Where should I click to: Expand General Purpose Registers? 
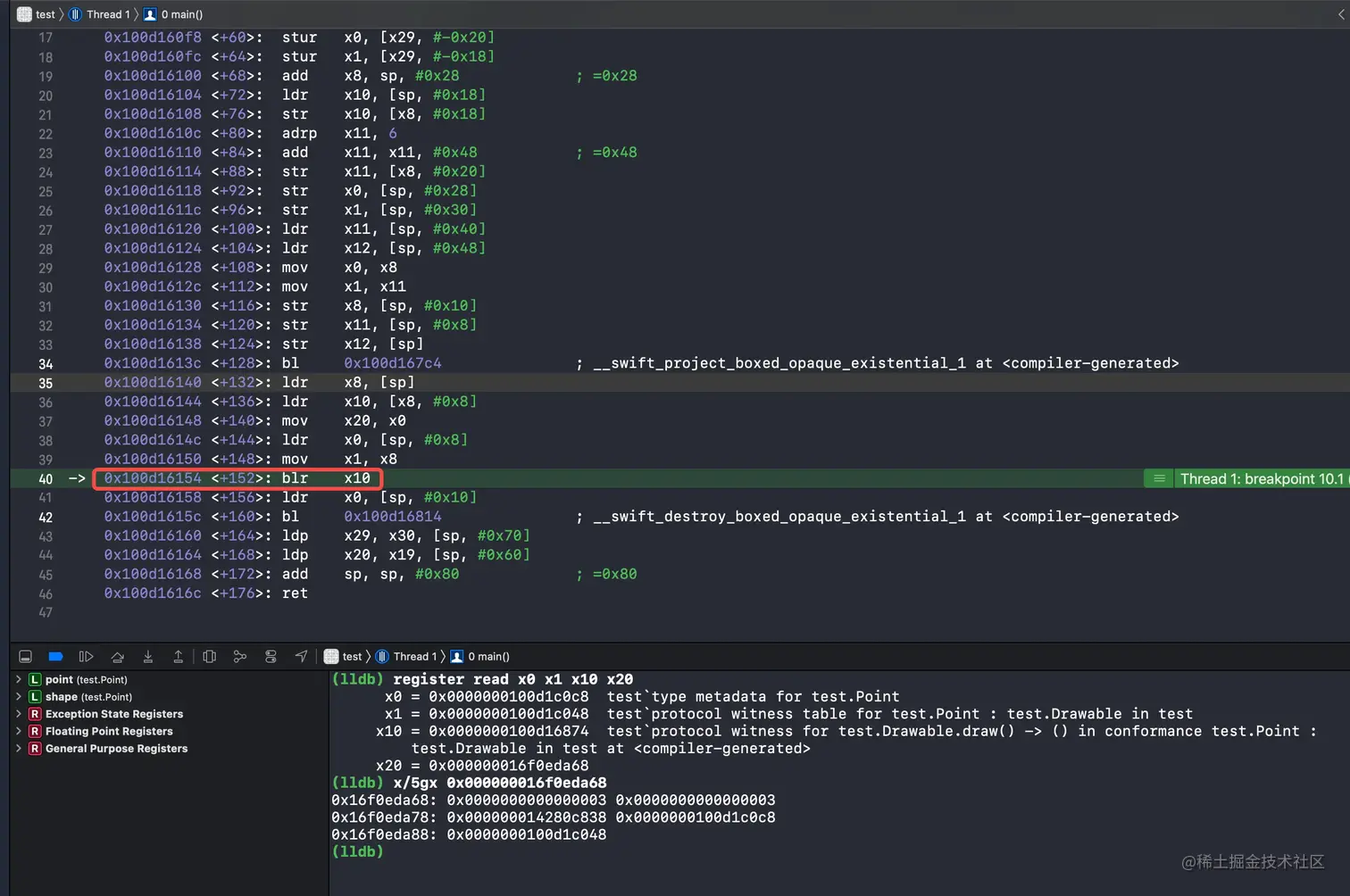[x=19, y=748]
